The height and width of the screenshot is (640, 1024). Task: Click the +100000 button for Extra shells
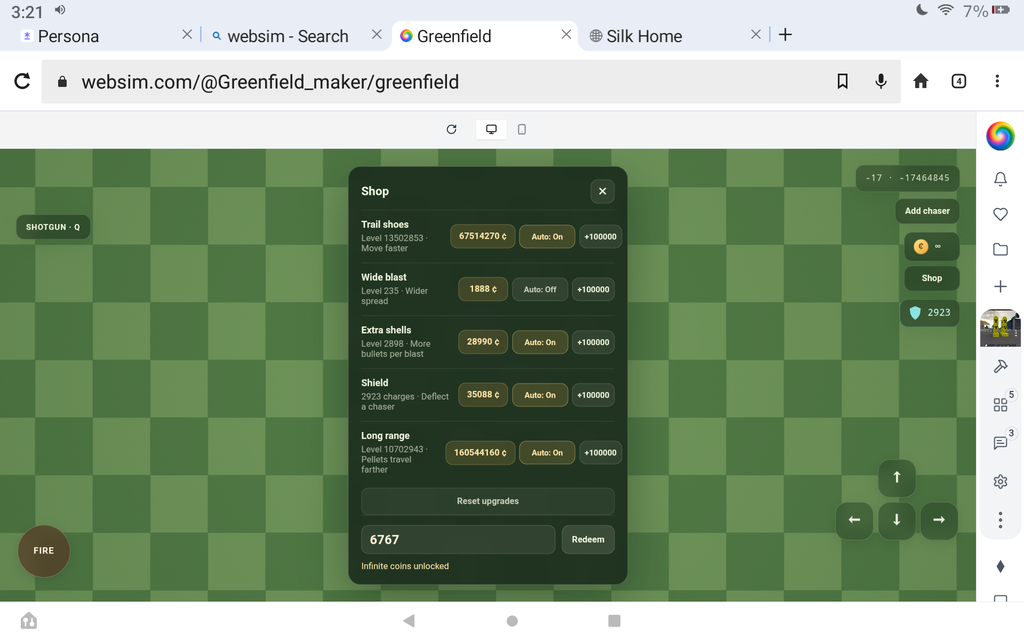593,342
